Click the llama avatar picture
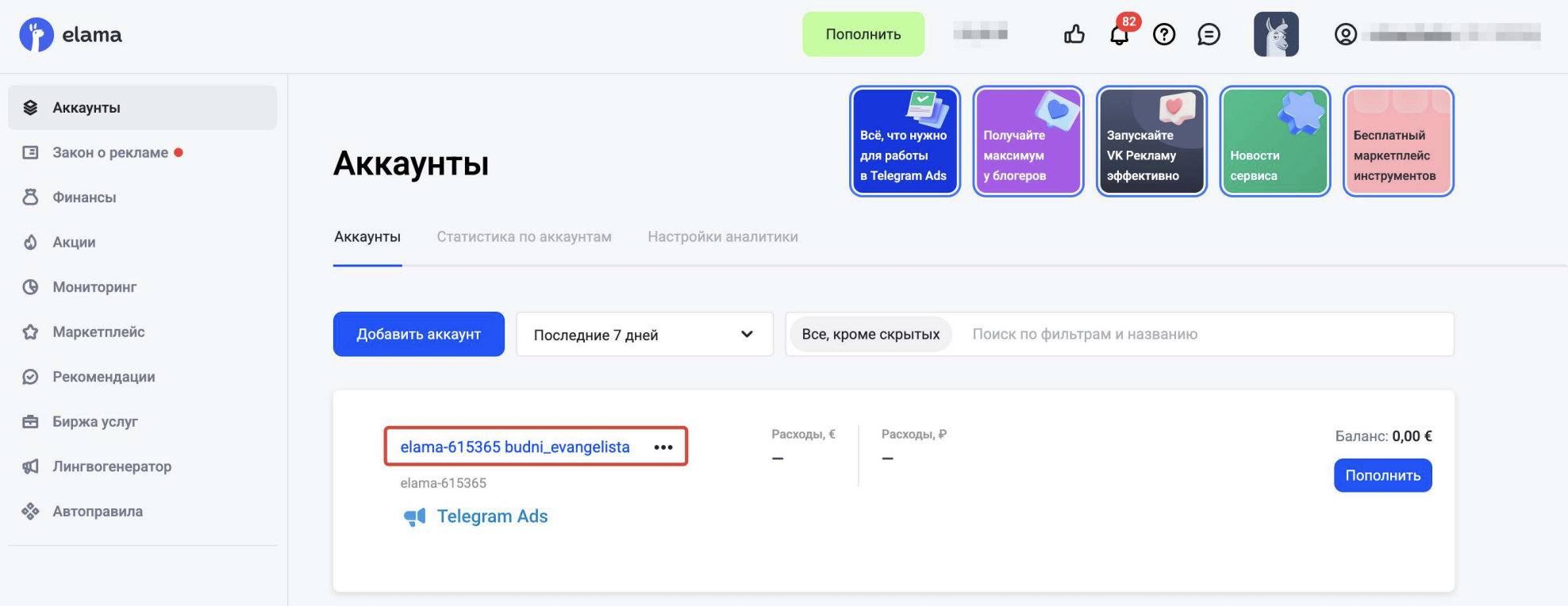The height and width of the screenshot is (606, 1568). [1275, 34]
